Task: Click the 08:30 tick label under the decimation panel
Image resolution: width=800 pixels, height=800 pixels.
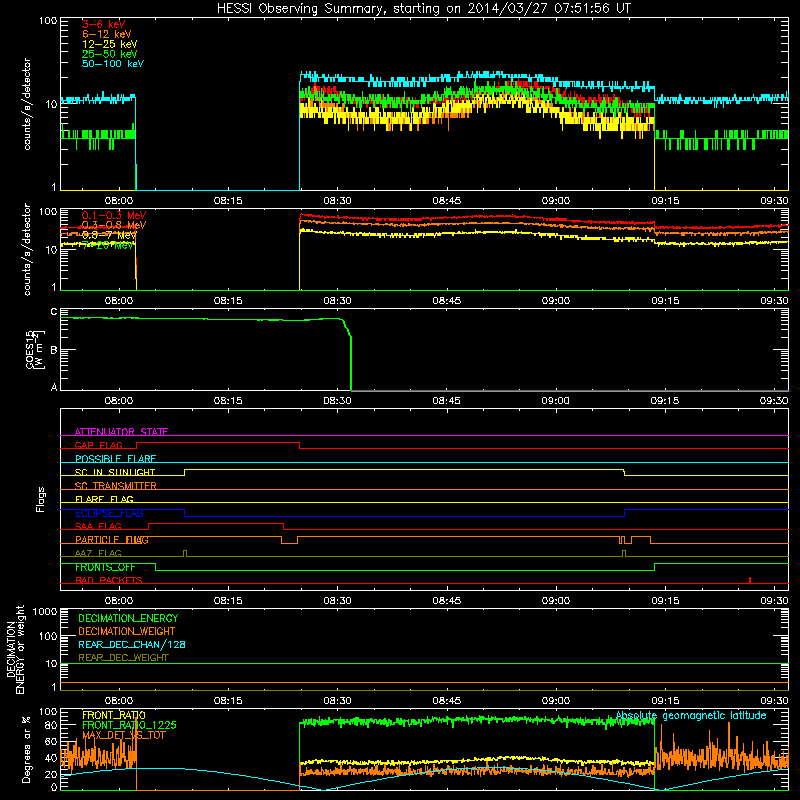Action: click(337, 701)
